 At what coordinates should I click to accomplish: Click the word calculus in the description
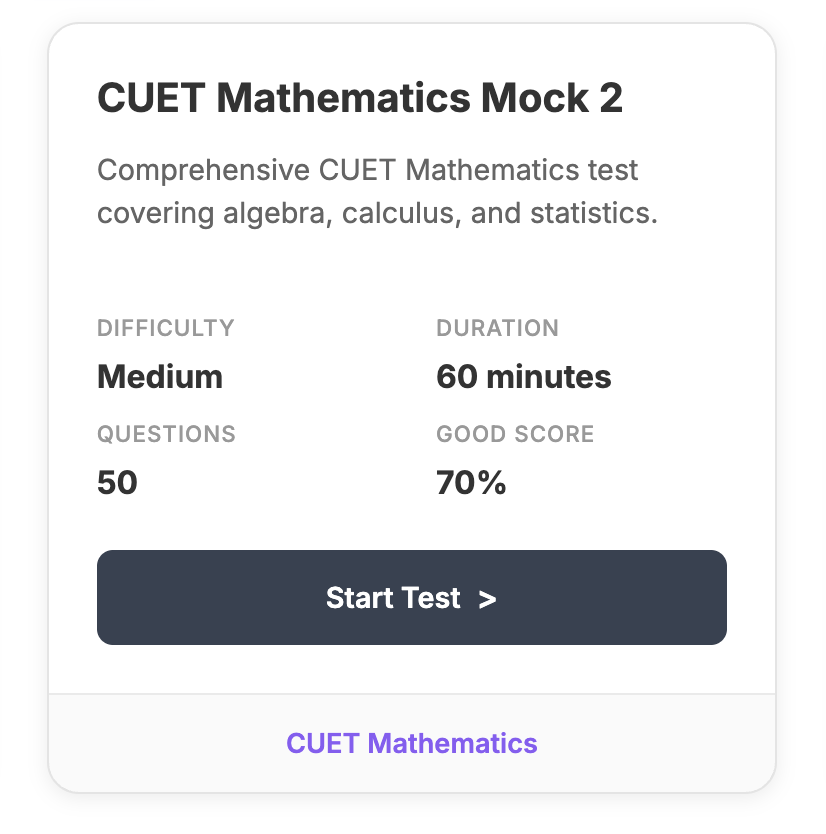[376, 214]
